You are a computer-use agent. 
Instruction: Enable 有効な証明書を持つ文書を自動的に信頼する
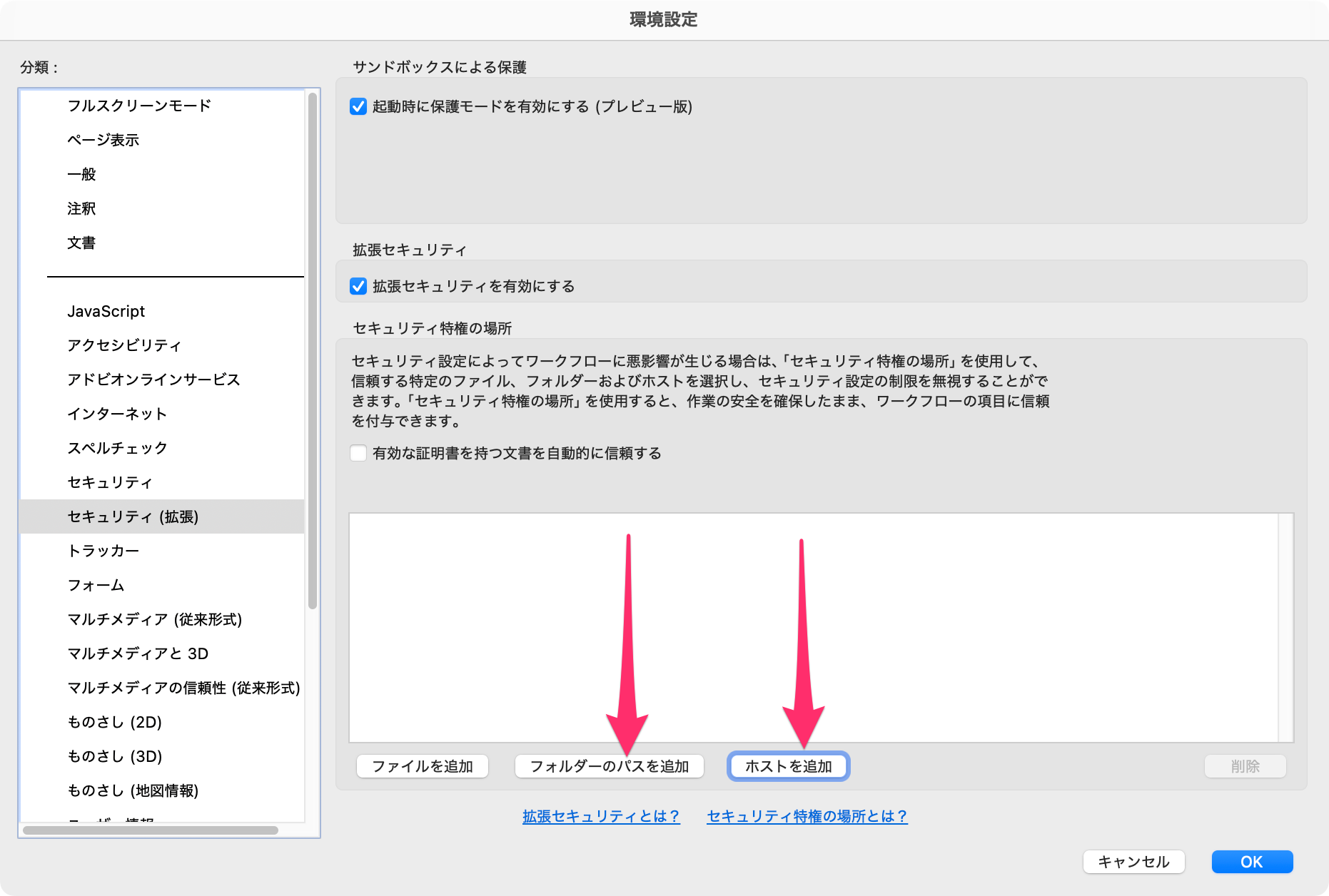coord(359,452)
